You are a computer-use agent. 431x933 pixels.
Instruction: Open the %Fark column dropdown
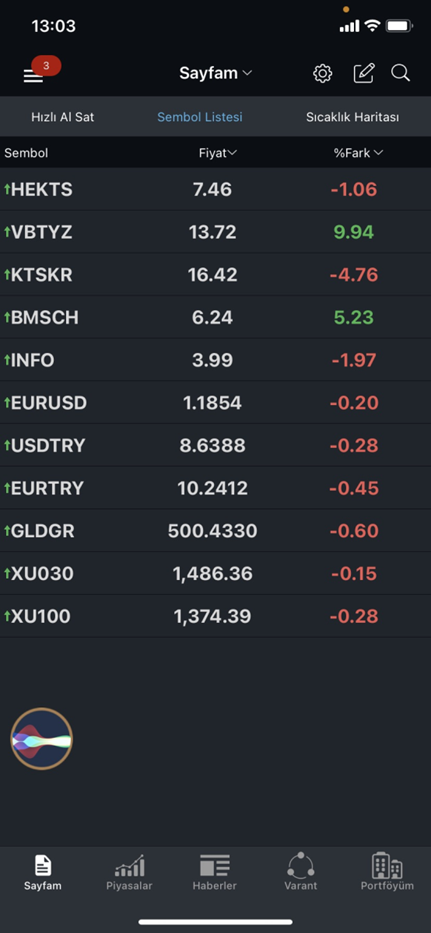[x=358, y=153]
